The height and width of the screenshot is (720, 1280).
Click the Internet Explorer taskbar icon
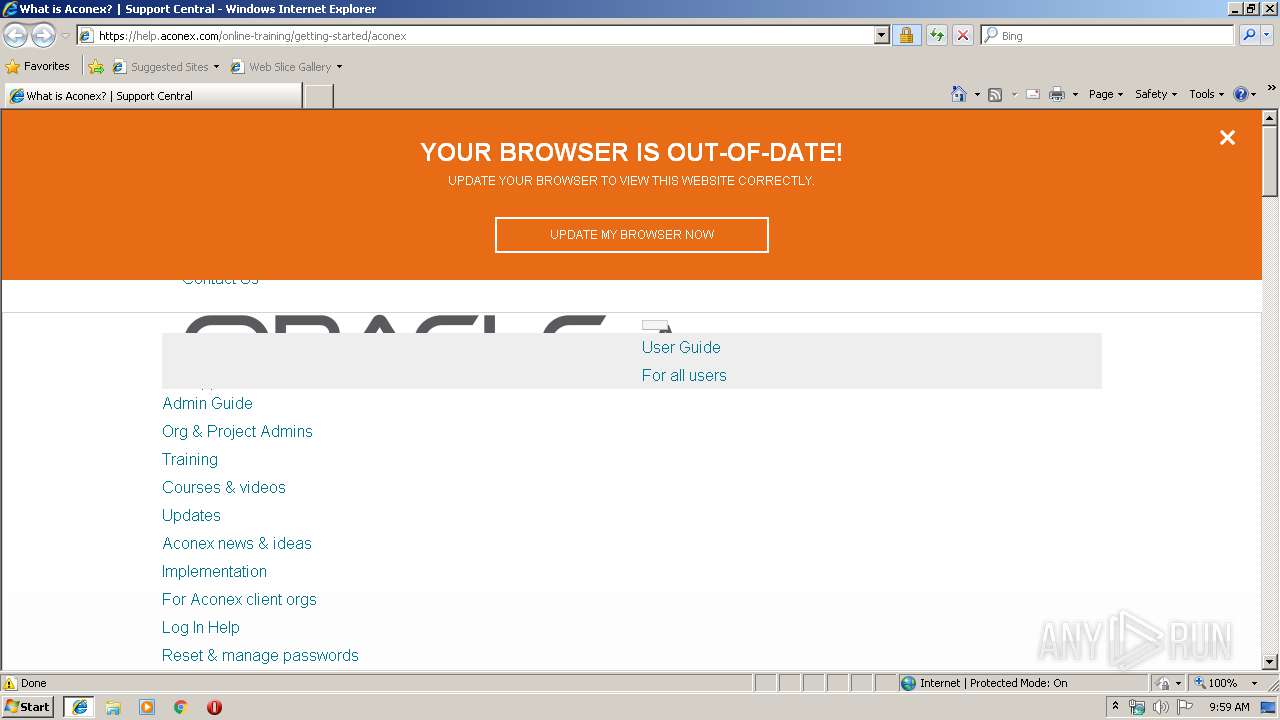pyautogui.click(x=80, y=706)
